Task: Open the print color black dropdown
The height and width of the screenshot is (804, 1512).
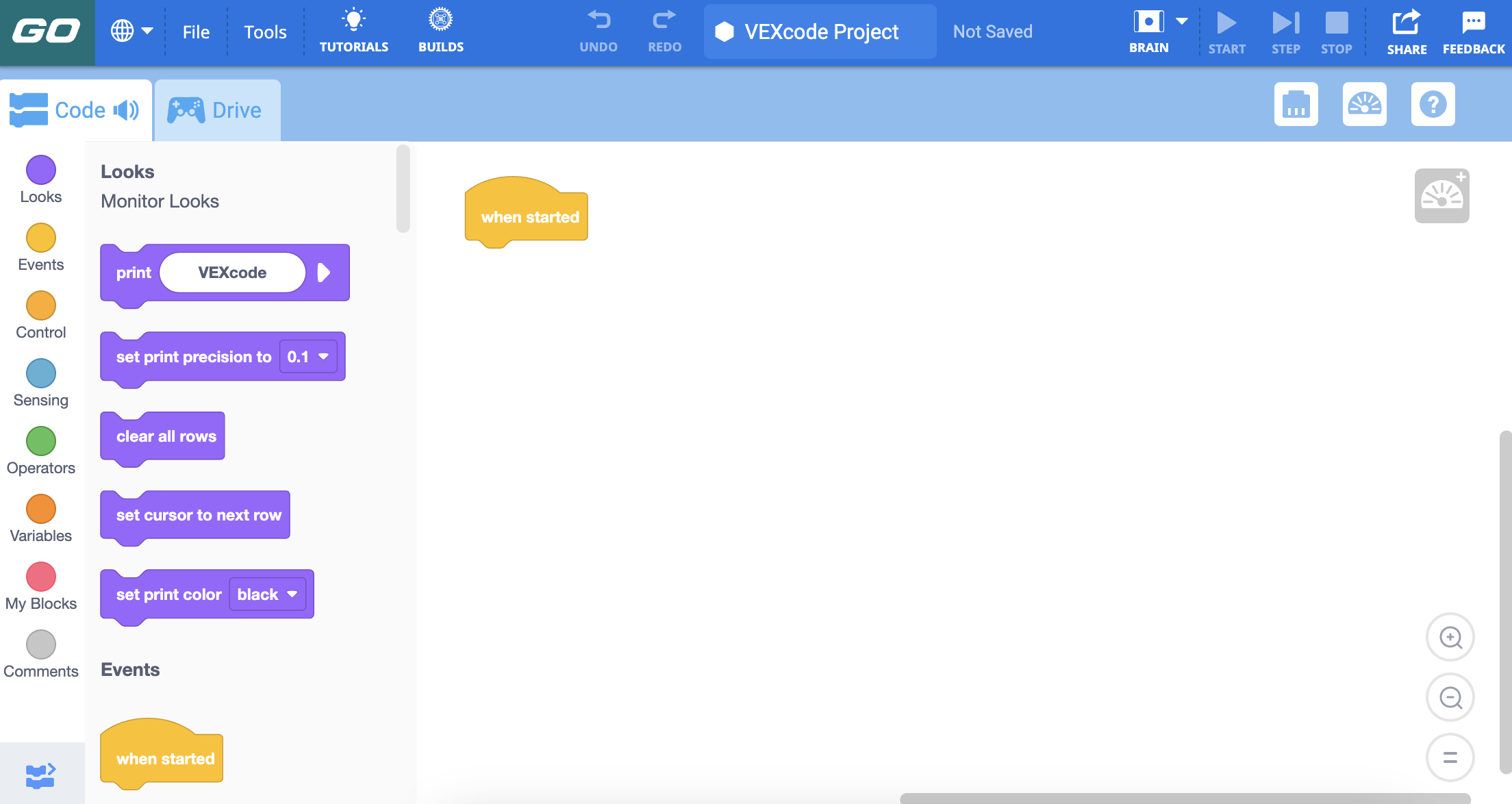Action: tap(267, 594)
